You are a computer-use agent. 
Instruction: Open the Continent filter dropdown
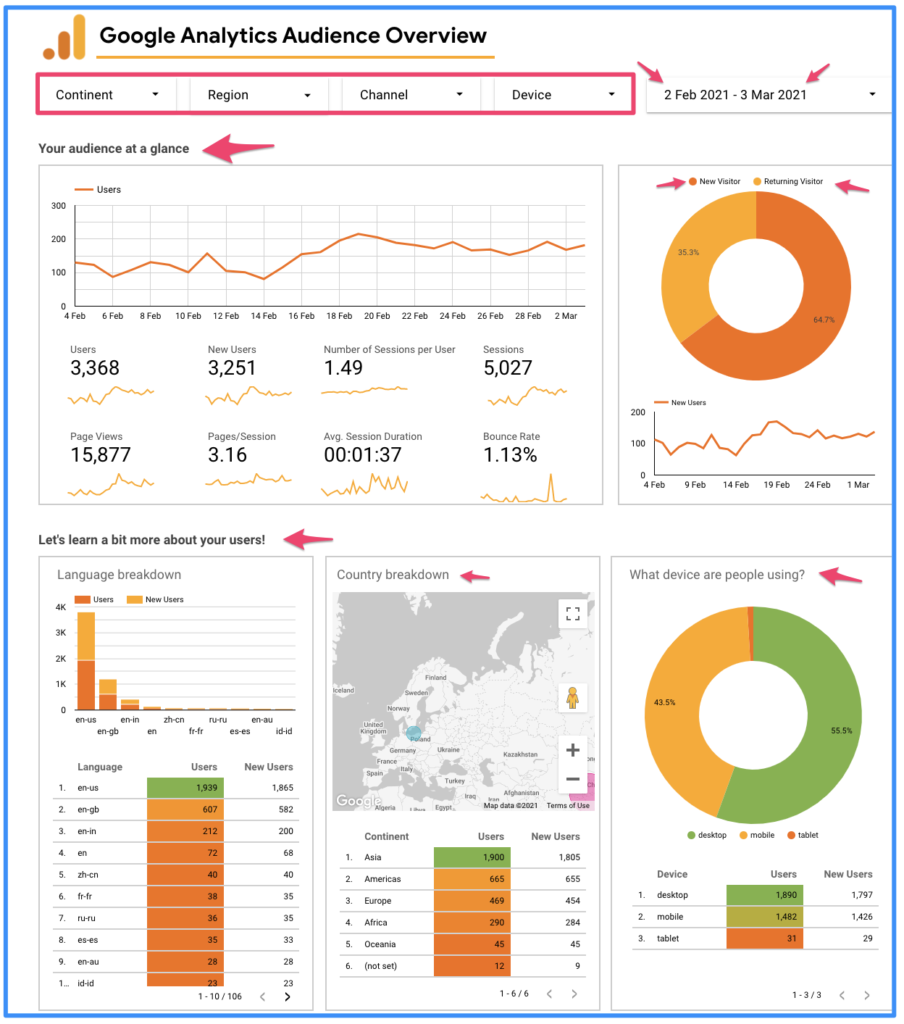[x=107, y=95]
